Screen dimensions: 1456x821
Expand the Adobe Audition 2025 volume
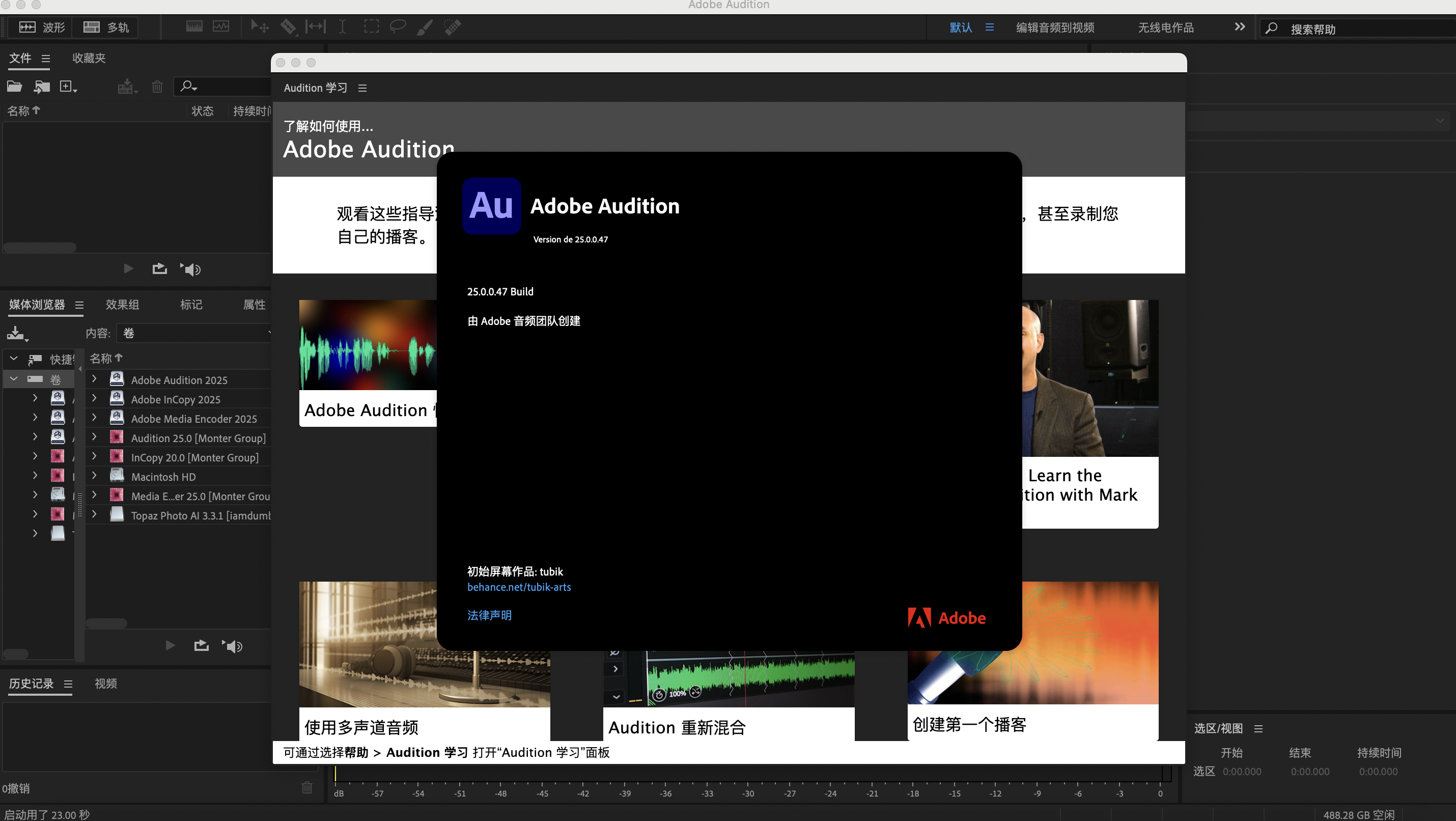[x=94, y=379]
